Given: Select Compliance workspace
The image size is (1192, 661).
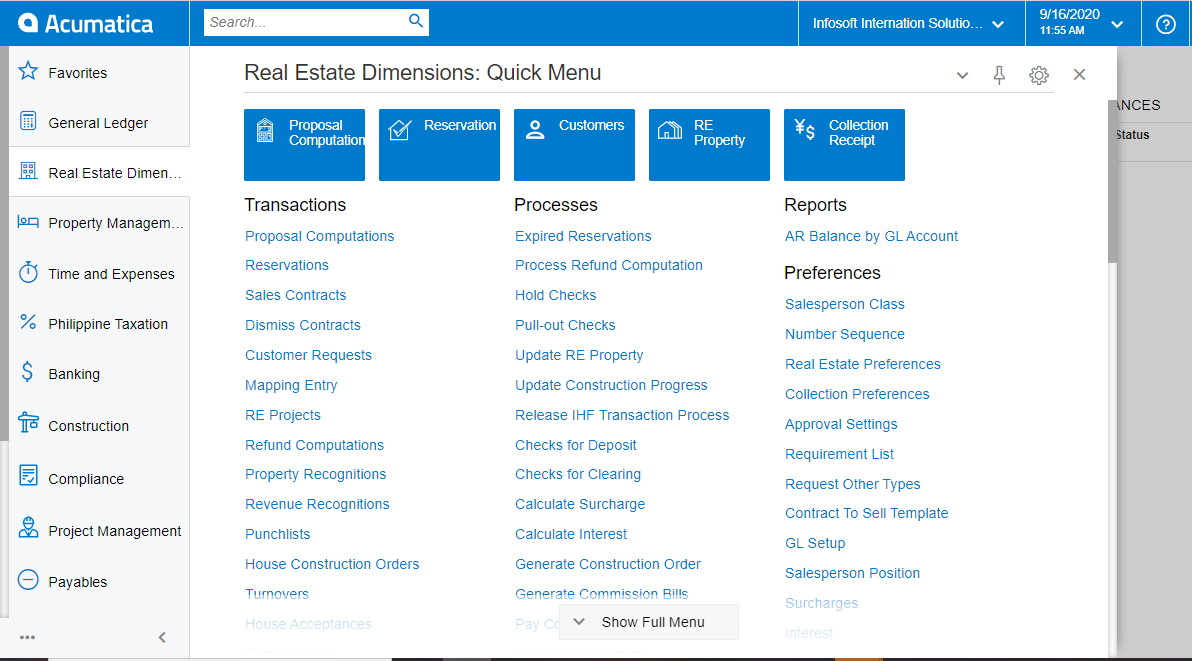Looking at the screenshot, I should [86, 479].
